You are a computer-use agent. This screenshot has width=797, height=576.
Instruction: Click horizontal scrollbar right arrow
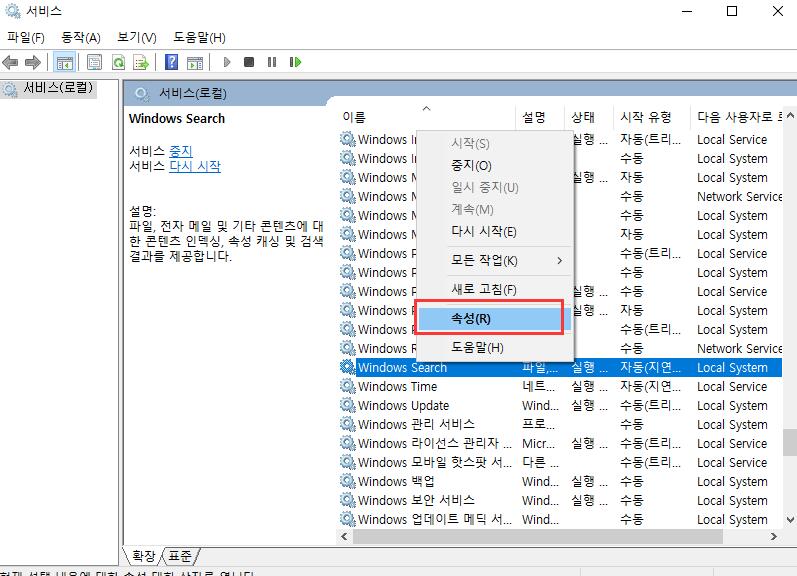pyautogui.click(x=774, y=536)
